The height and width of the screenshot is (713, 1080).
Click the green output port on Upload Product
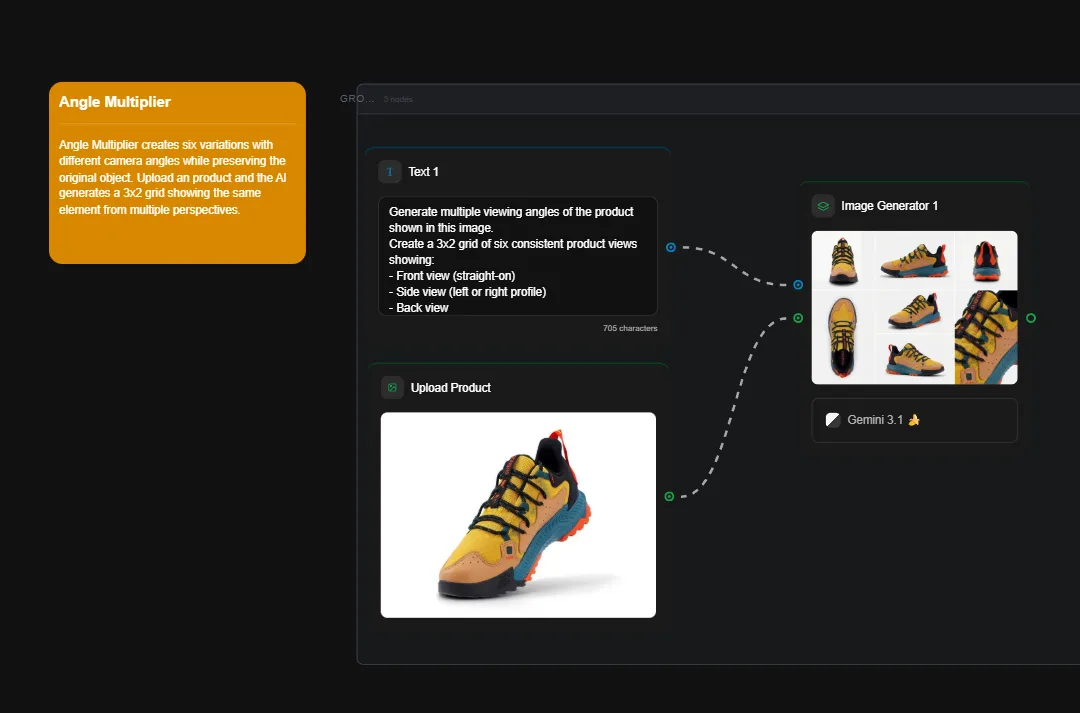668,496
